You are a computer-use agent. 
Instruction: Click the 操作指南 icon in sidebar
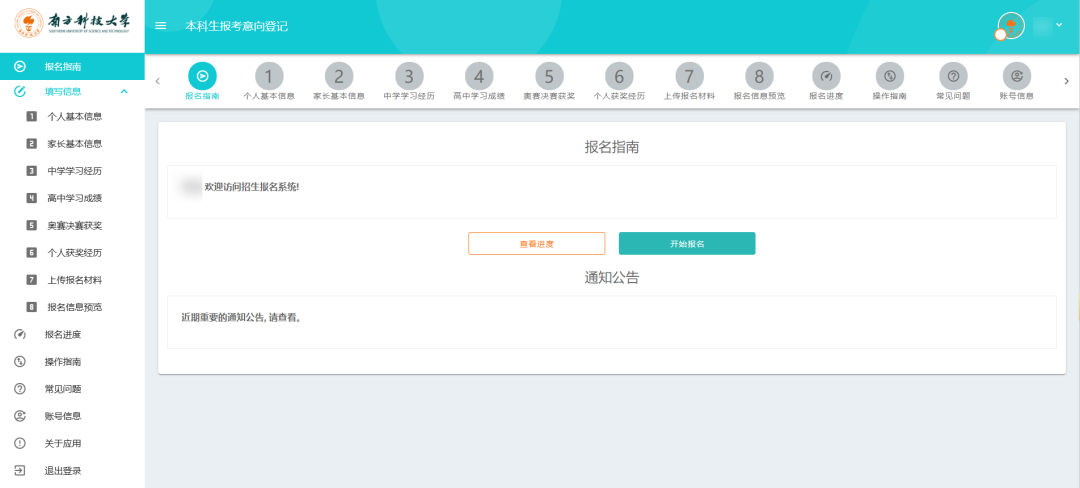pos(20,362)
